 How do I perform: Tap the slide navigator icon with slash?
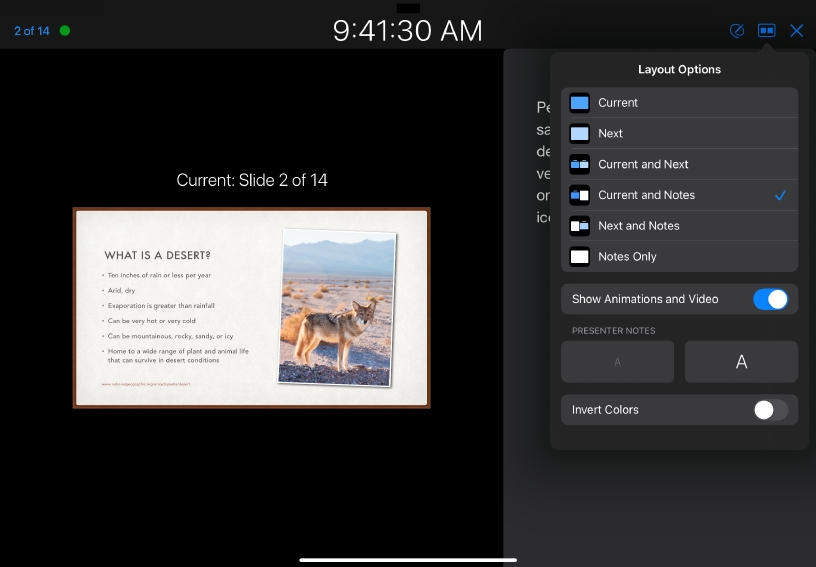pyautogui.click(x=737, y=31)
